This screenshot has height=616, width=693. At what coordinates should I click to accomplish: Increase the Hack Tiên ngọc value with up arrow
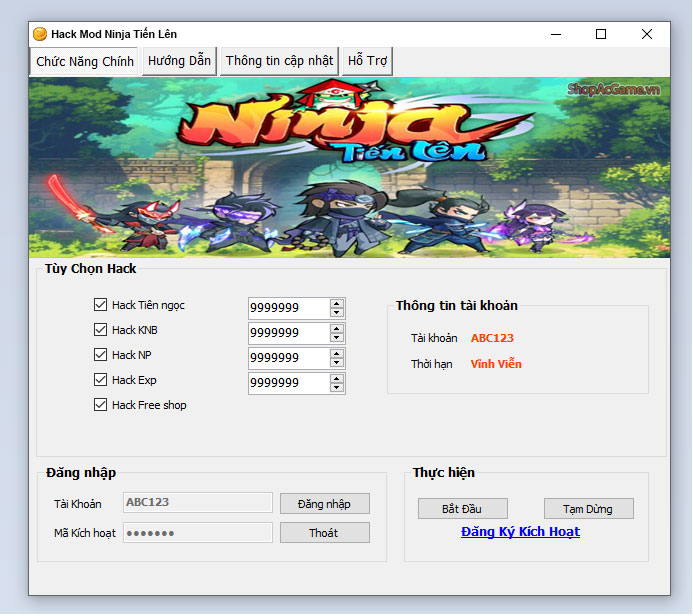(x=337, y=304)
